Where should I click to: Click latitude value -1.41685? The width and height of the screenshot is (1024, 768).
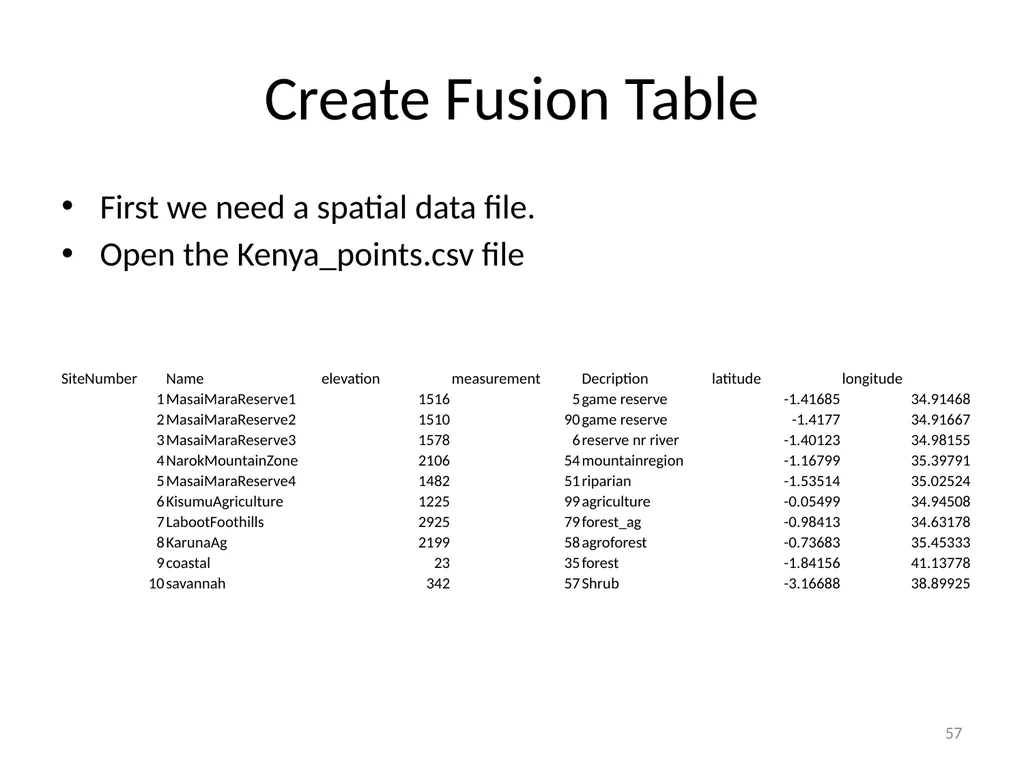pyautogui.click(x=812, y=399)
